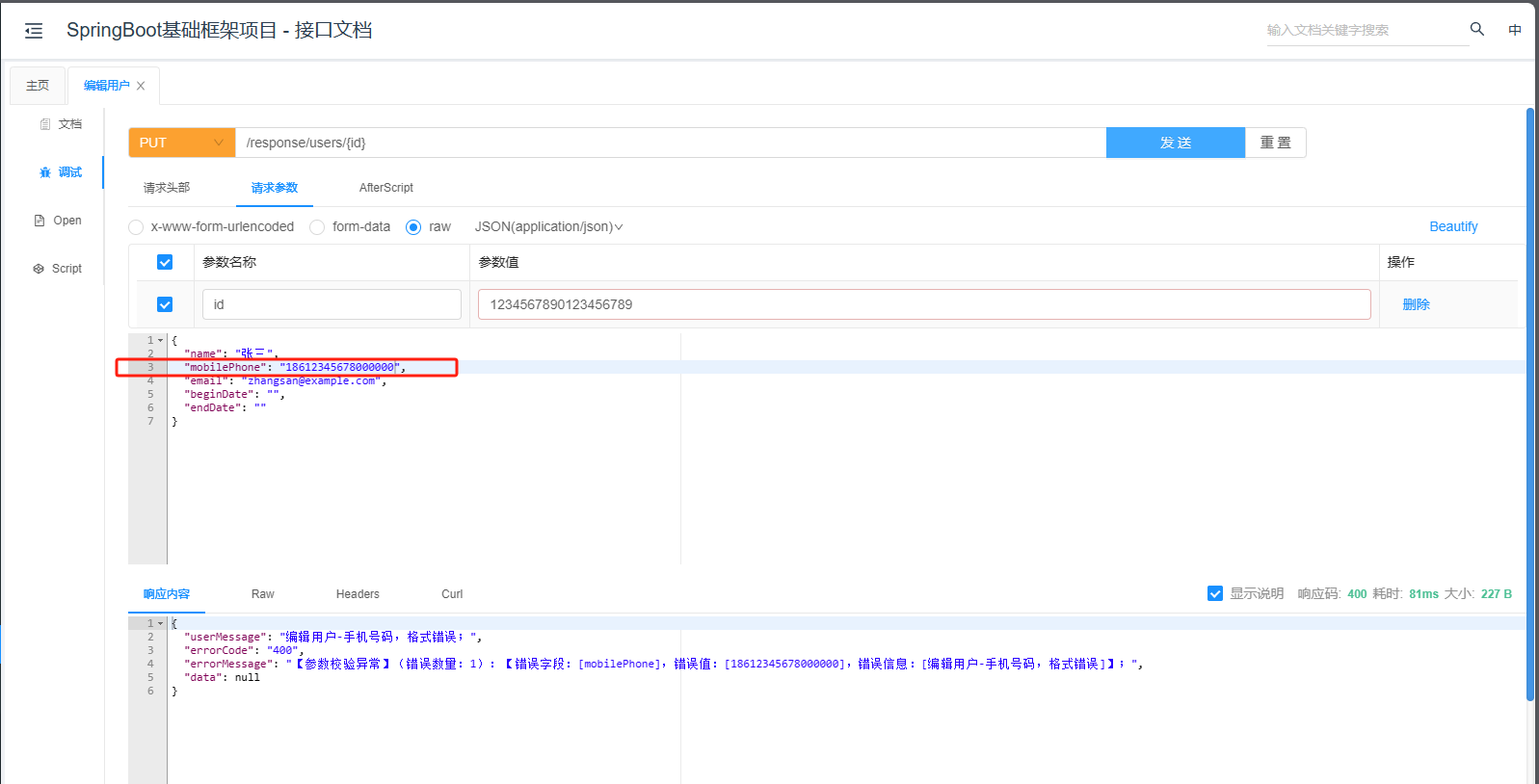This screenshot has height=784, width=1539.
Task: Open the 请求头部 tab
Action: [167, 188]
